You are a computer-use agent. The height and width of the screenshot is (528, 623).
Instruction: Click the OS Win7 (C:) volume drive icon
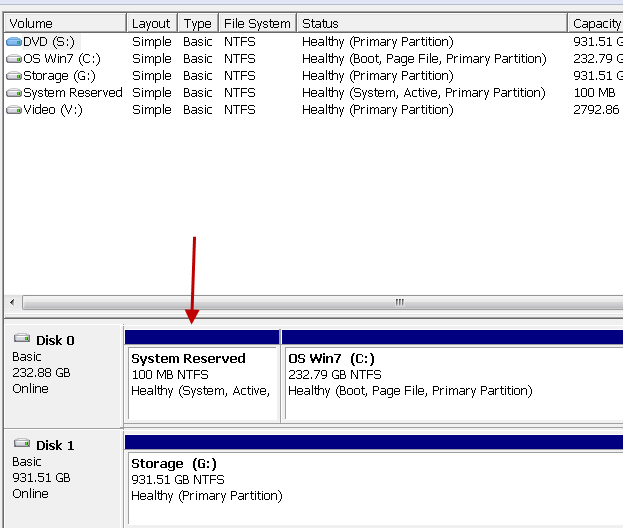14,59
